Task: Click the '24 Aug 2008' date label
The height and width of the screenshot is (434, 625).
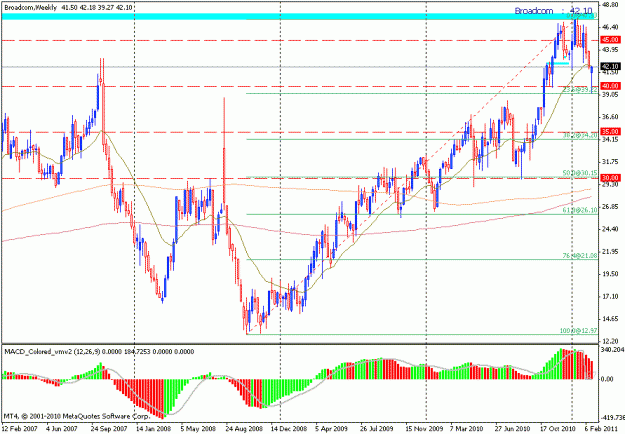Action: click(244, 428)
